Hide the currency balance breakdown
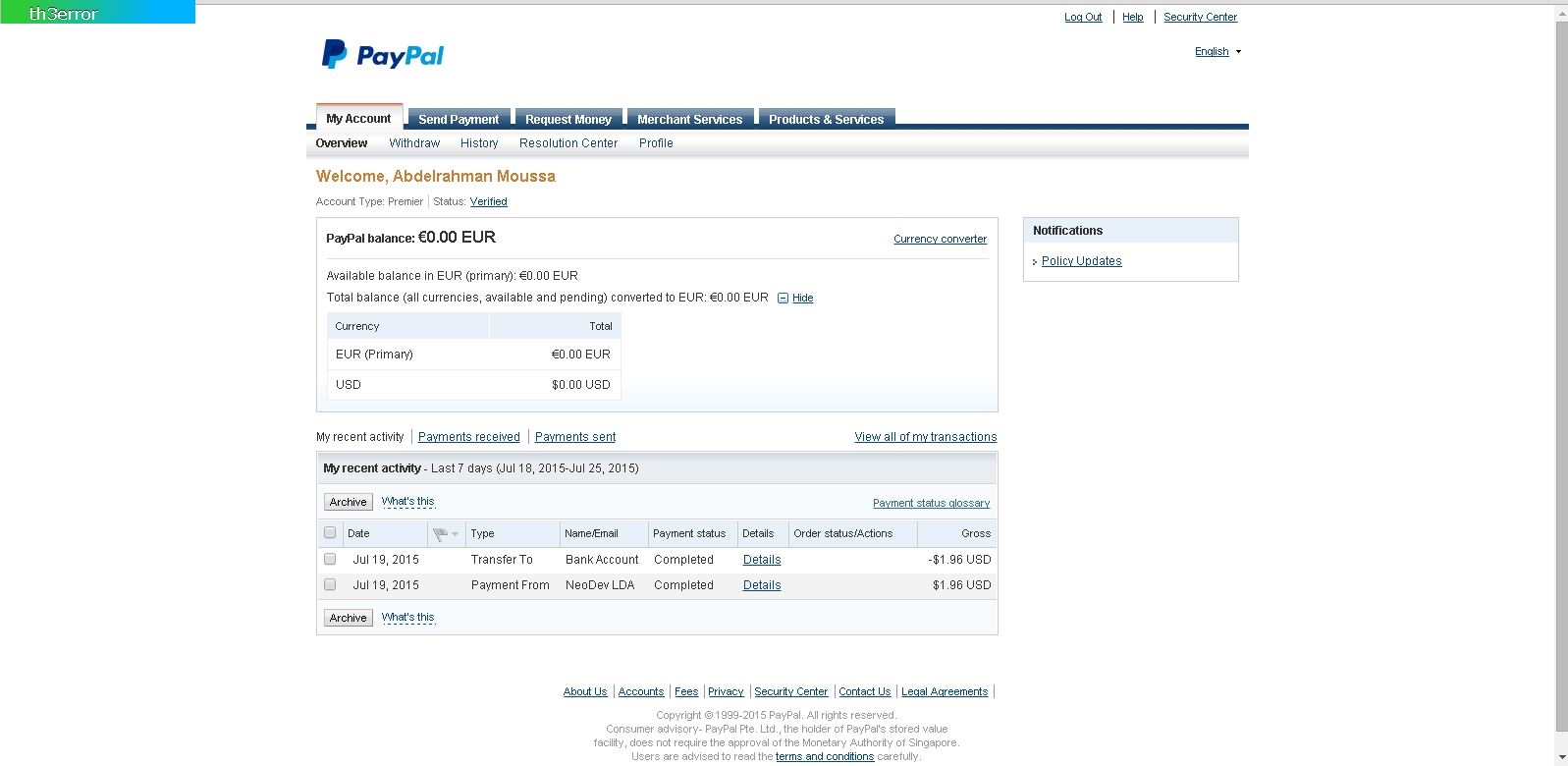Screen dimensions: 1568x766 tap(802, 299)
